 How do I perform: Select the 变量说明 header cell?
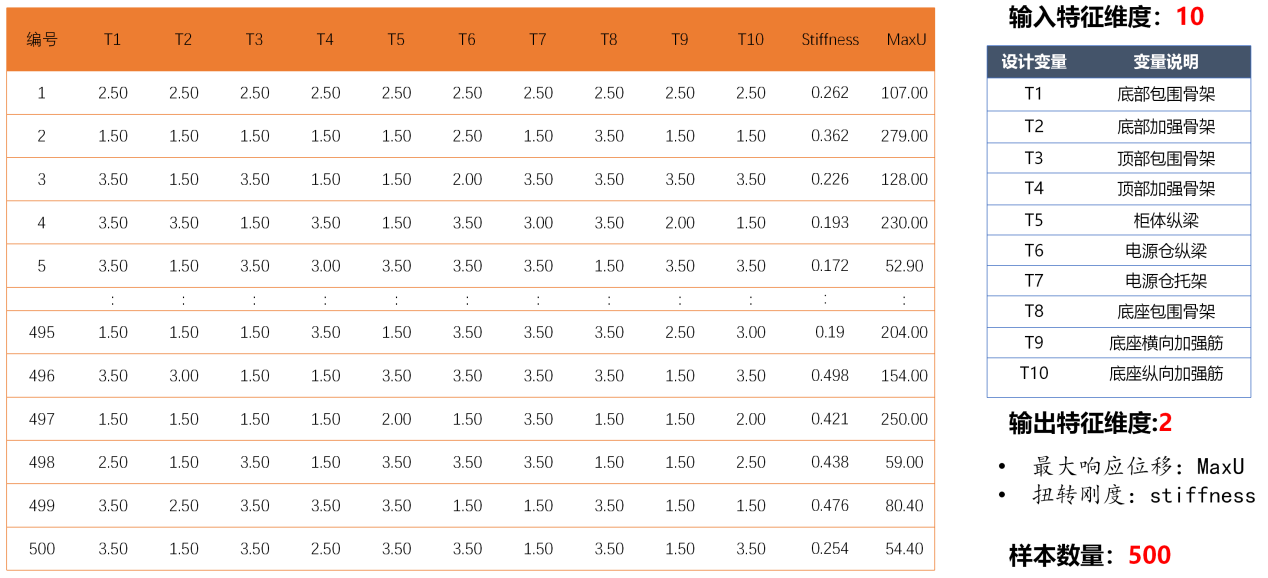click(x=1166, y=62)
